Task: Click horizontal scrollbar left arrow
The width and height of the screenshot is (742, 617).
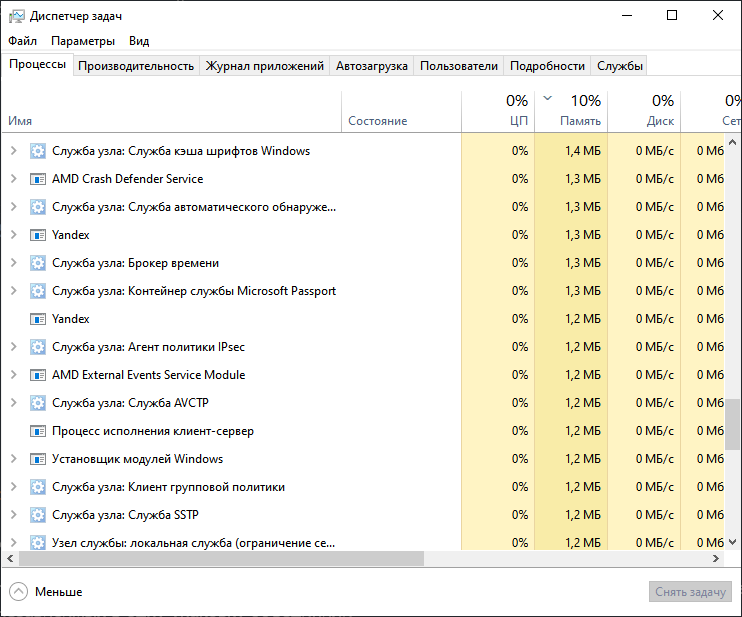Action: [x=10, y=559]
